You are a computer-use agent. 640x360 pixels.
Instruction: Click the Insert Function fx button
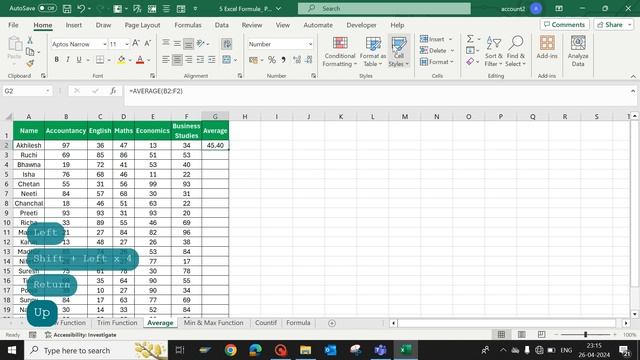coord(113,91)
